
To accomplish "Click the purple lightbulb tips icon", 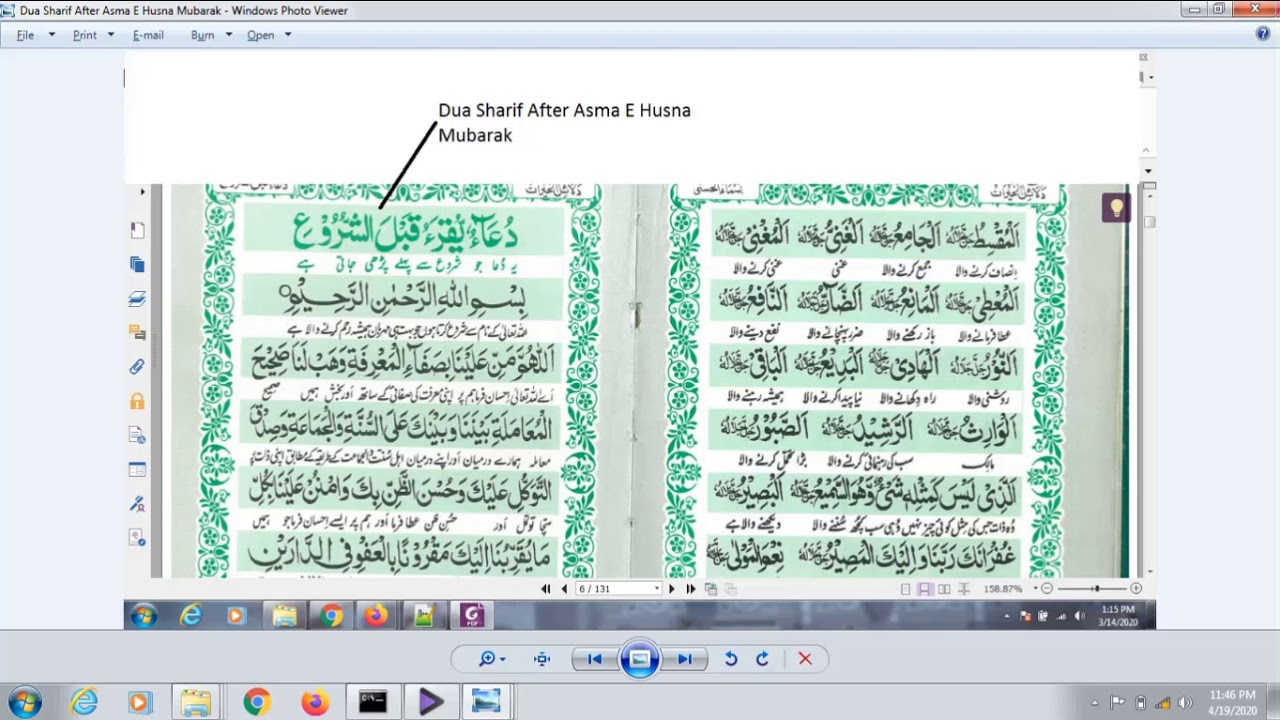I will pos(1115,208).
